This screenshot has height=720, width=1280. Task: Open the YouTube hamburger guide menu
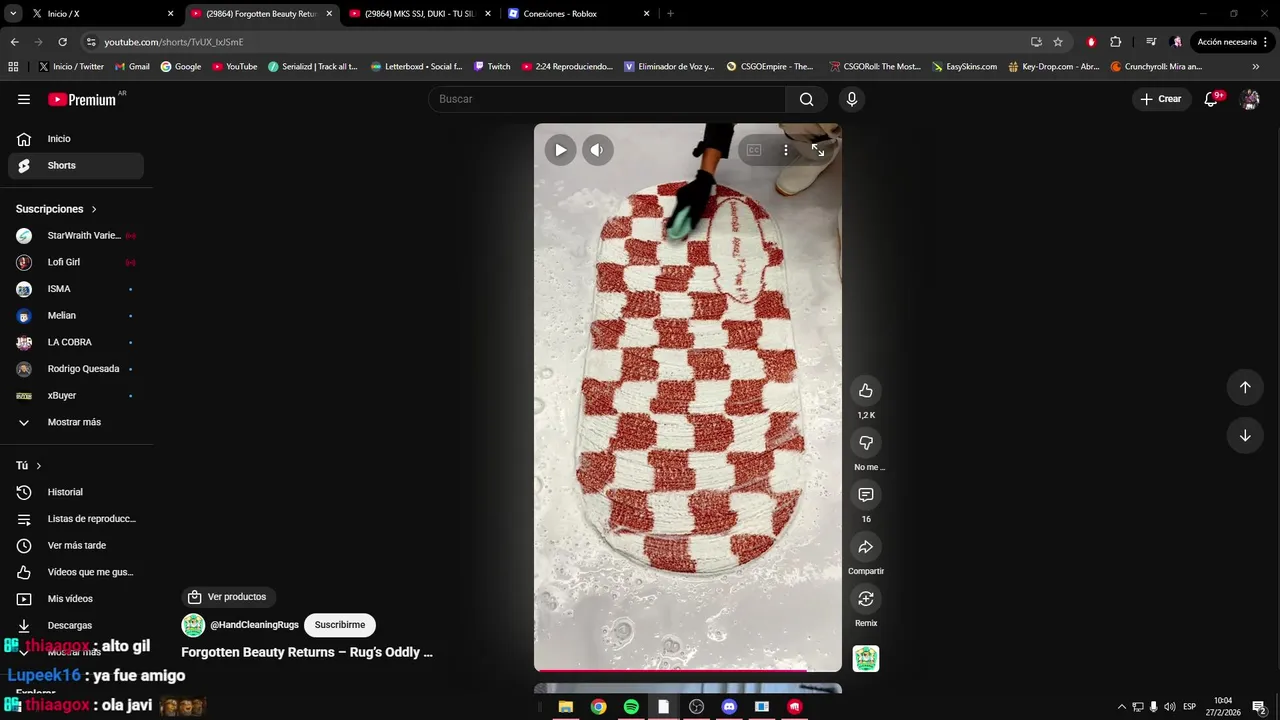24,99
